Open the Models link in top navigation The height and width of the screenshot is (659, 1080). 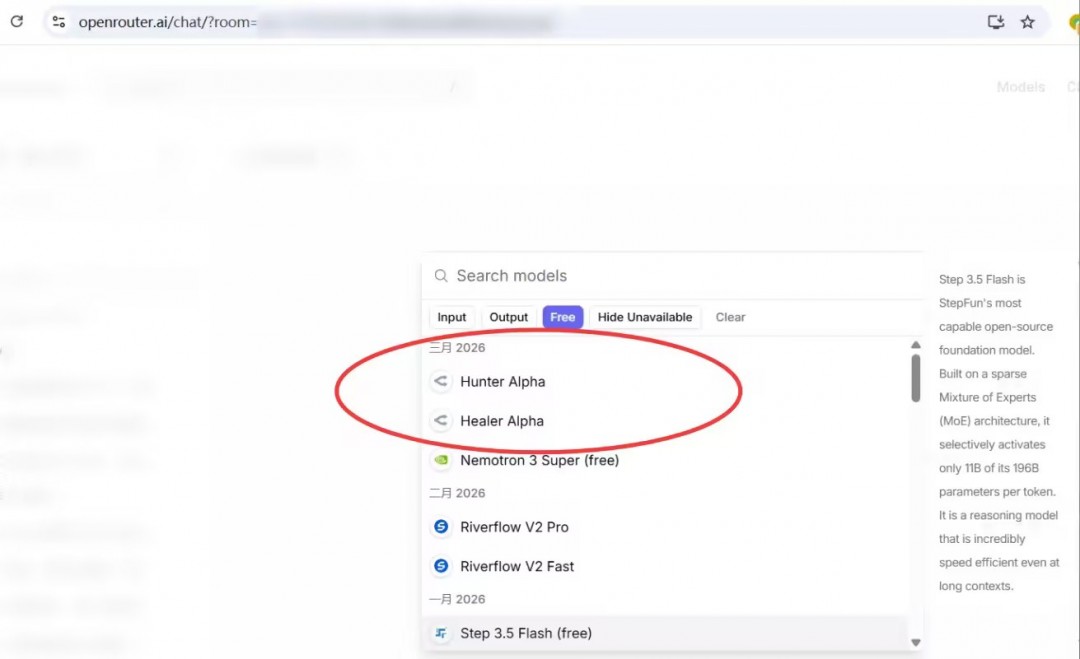[x=1021, y=87]
